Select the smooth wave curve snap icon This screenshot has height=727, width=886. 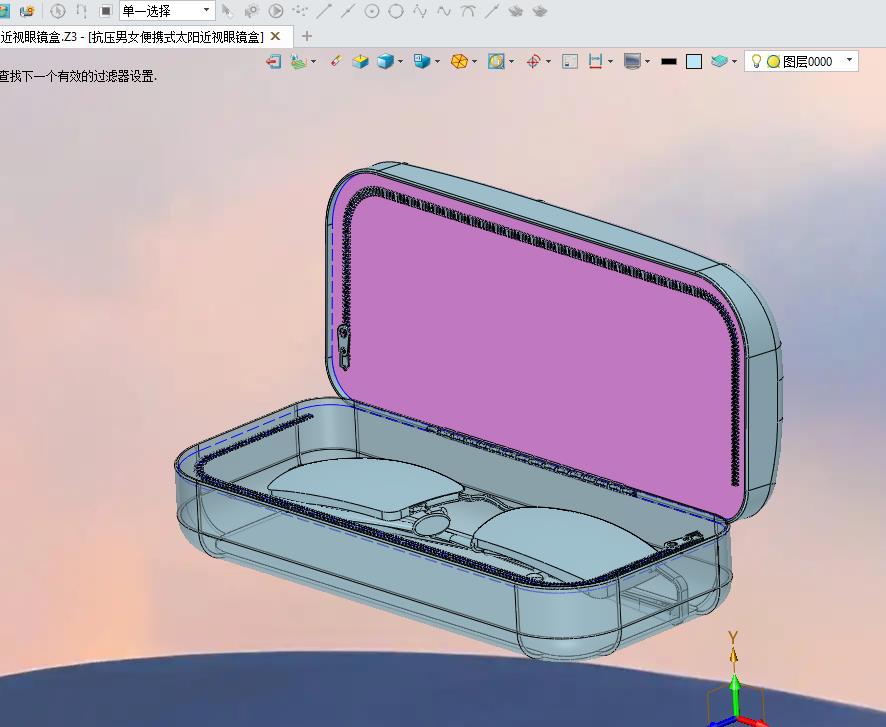pyautogui.click(x=444, y=11)
